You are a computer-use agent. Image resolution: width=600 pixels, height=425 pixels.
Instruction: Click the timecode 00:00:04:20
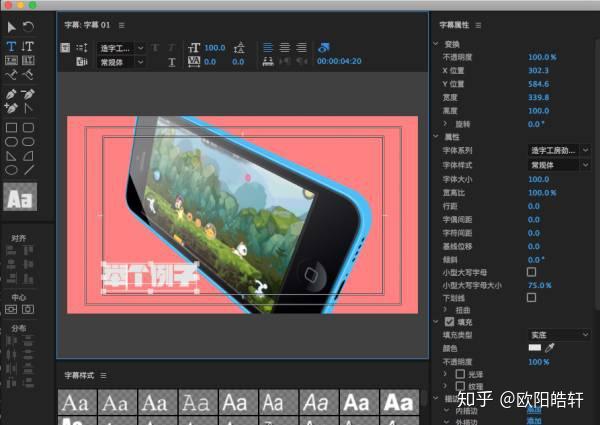click(339, 61)
